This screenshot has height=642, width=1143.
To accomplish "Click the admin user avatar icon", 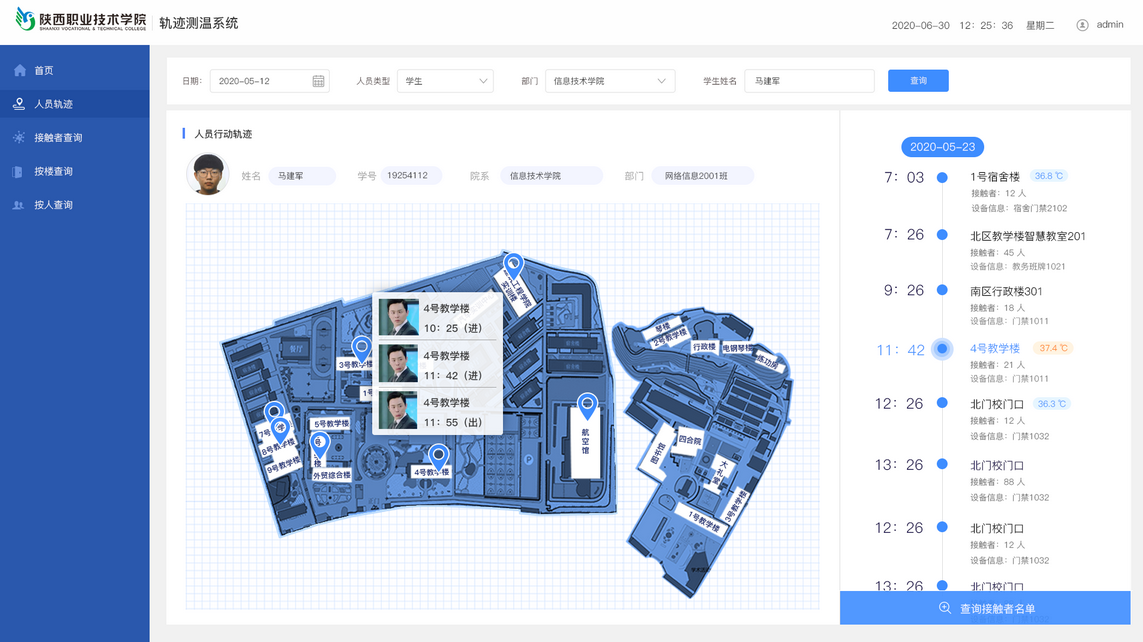I will point(1082,25).
